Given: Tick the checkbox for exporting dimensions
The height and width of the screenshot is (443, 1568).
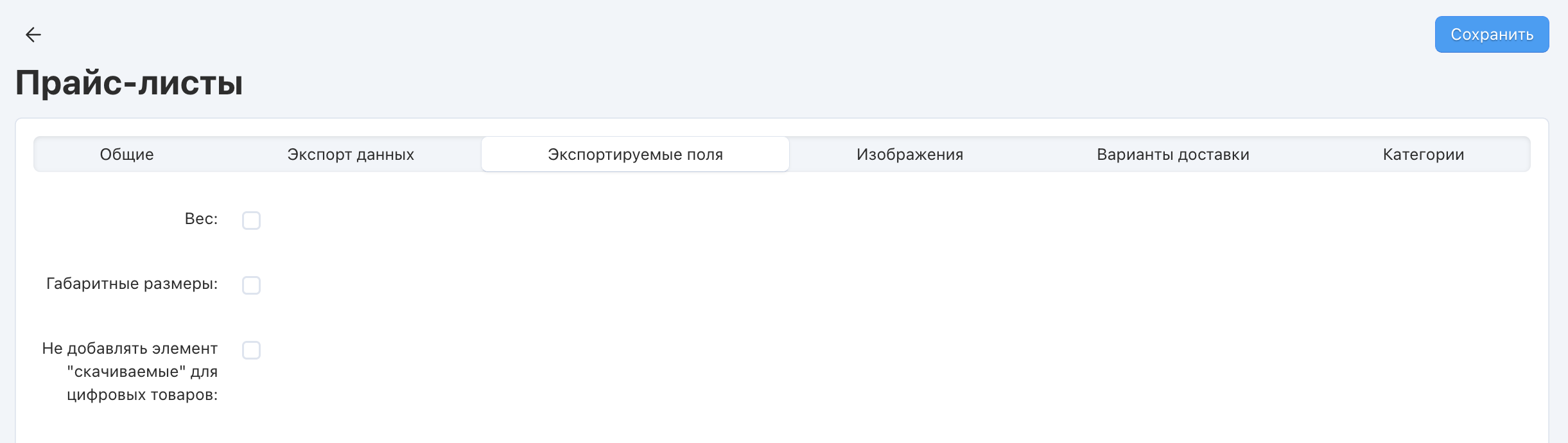Looking at the screenshot, I should 251,285.
